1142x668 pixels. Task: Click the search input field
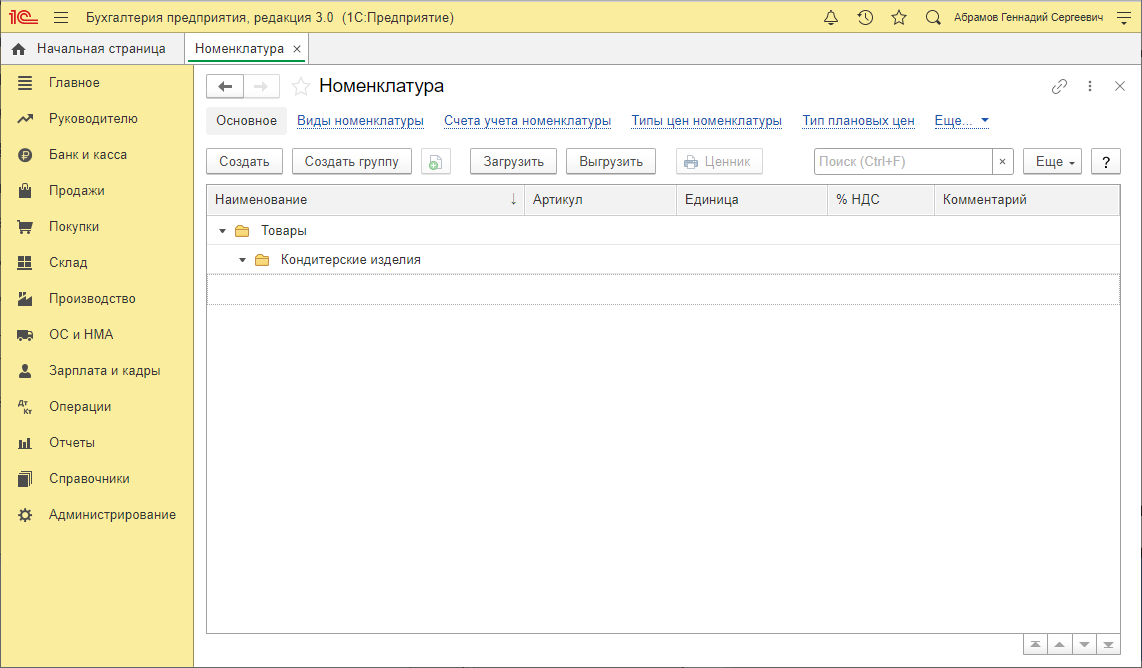pos(903,162)
